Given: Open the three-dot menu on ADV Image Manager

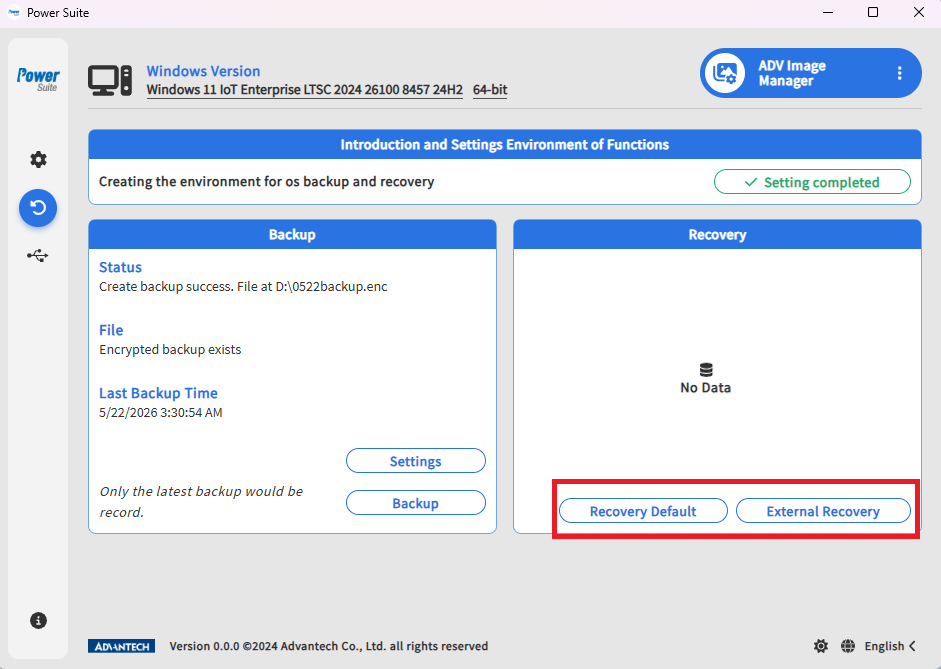Looking at the screenshot, I should pyautogui.click(x=899, y=73).
